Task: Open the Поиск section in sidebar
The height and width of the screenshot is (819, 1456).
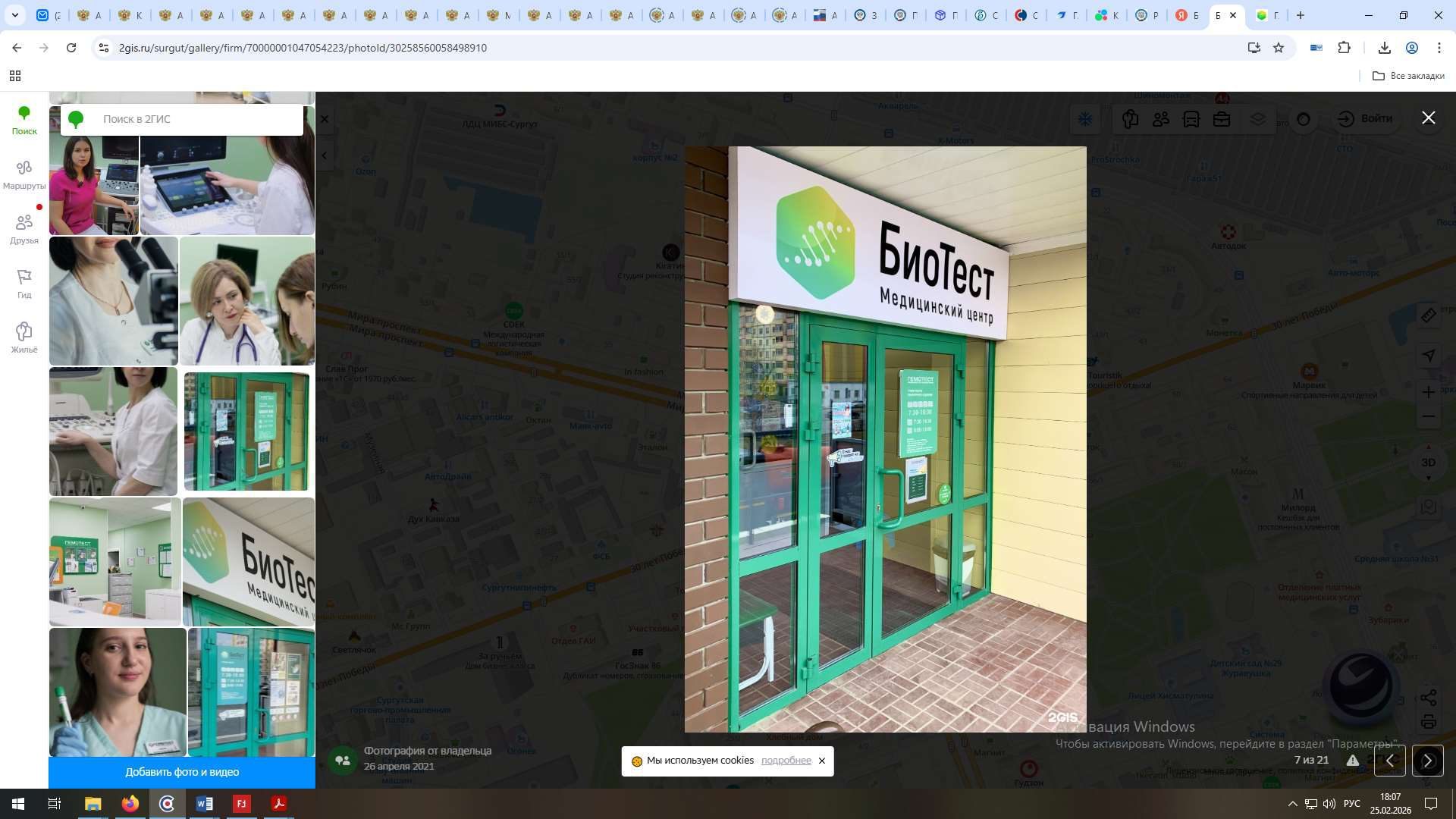Action: click(24, 121)
